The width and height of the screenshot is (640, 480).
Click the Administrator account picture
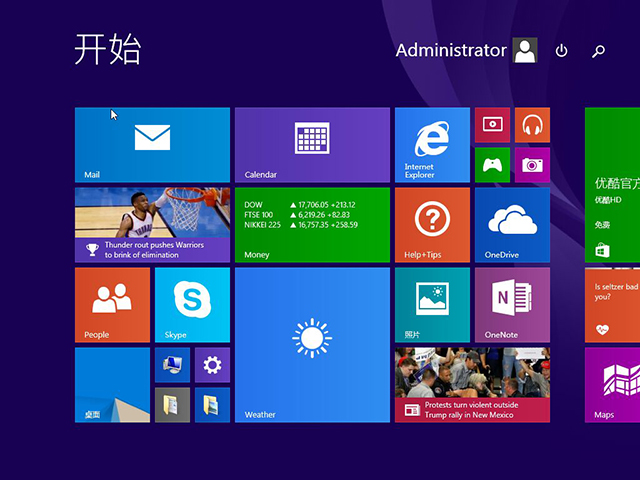tap(525, 50)
